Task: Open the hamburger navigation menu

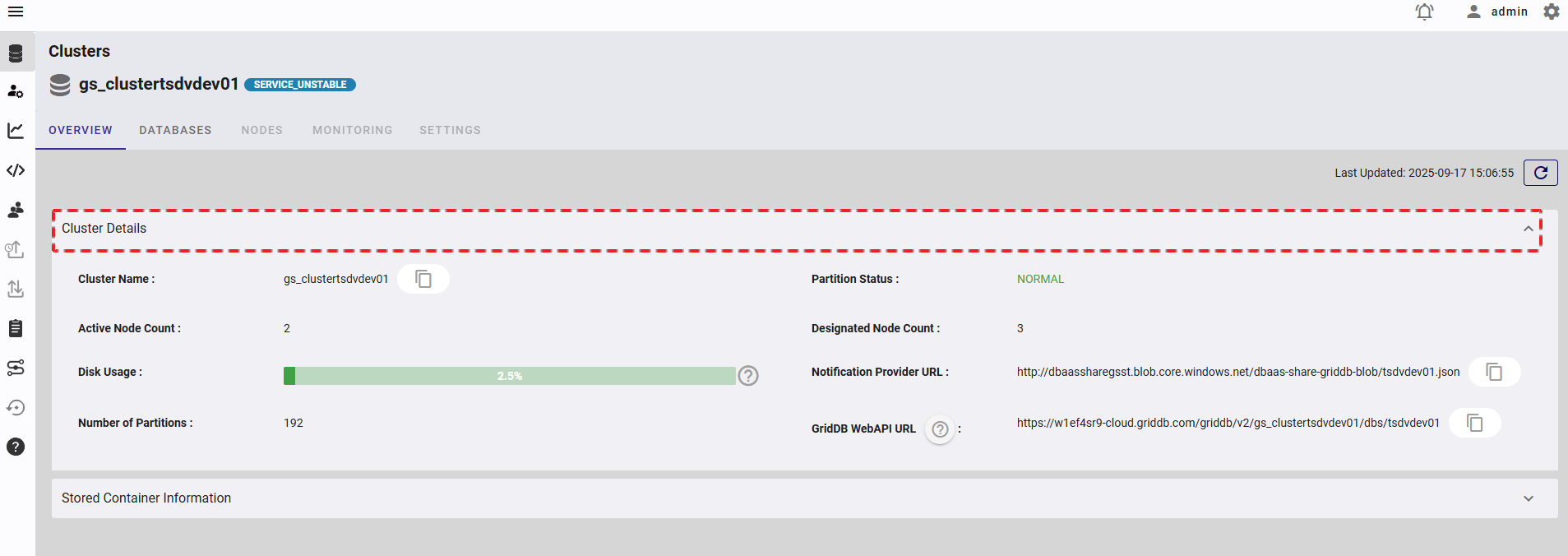Action: (15, 12)
